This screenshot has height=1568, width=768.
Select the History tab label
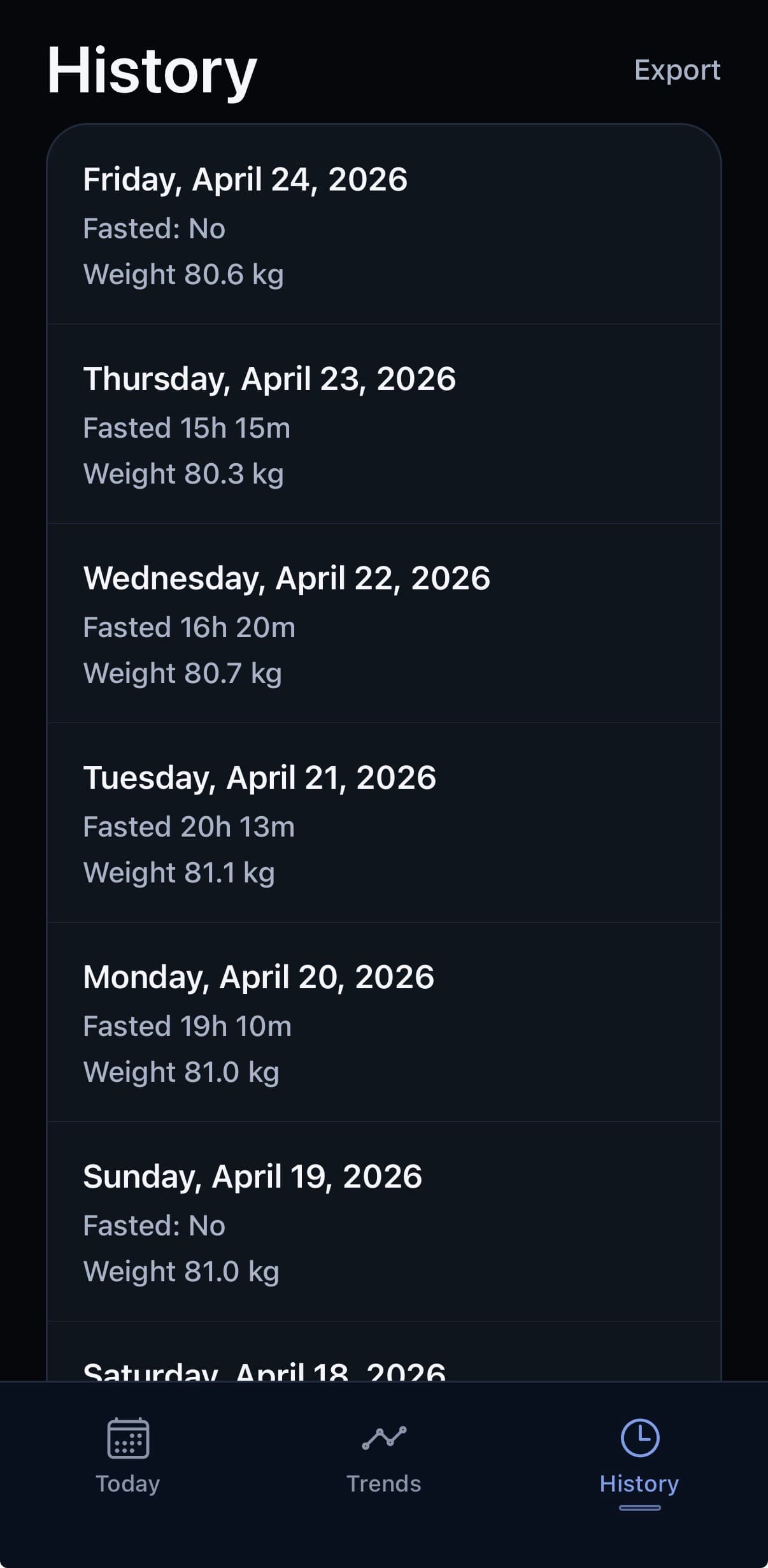pos(639,1484)
